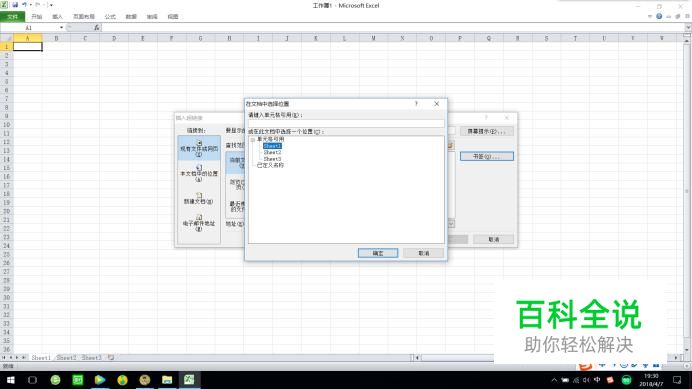Click the fx Insert Function icon
Image resolution: width=692 pixels, height=389 pixels.
click(97, 28)
